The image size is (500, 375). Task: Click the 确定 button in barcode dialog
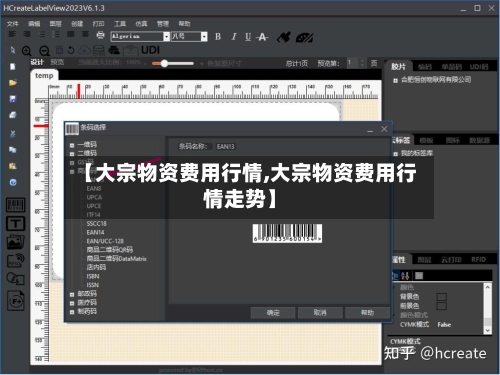pyautogui.click(x=273, y=313)
